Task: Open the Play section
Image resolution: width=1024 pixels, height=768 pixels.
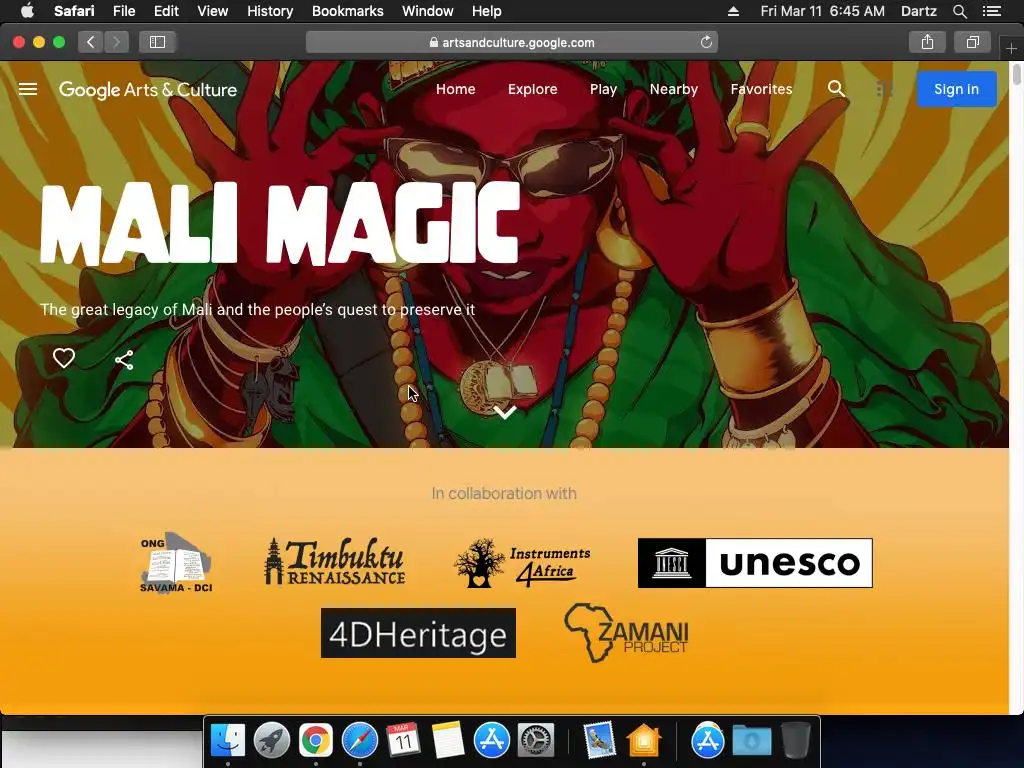Action: [x=603, y=89]
